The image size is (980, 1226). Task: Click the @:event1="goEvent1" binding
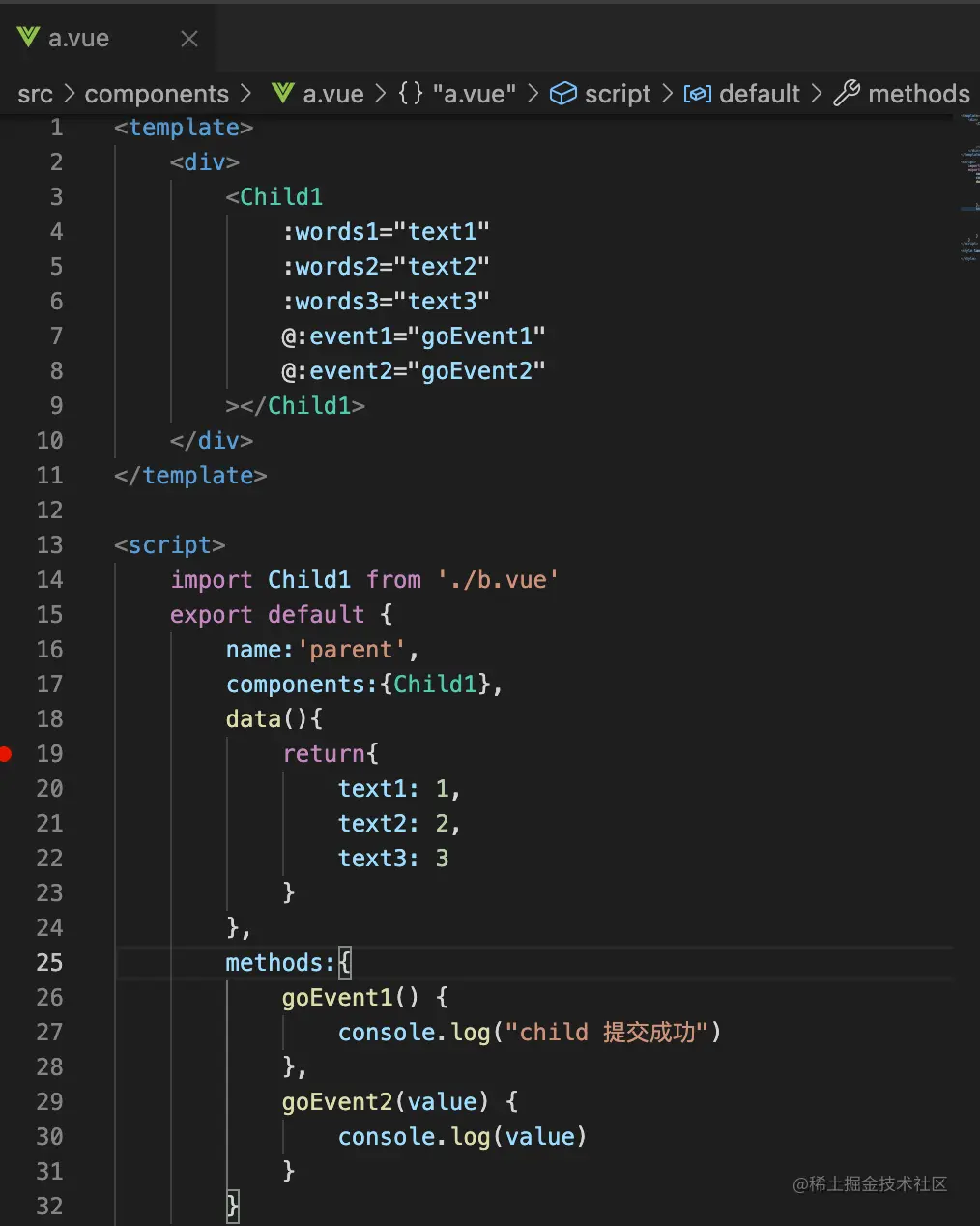coord(414,336)
